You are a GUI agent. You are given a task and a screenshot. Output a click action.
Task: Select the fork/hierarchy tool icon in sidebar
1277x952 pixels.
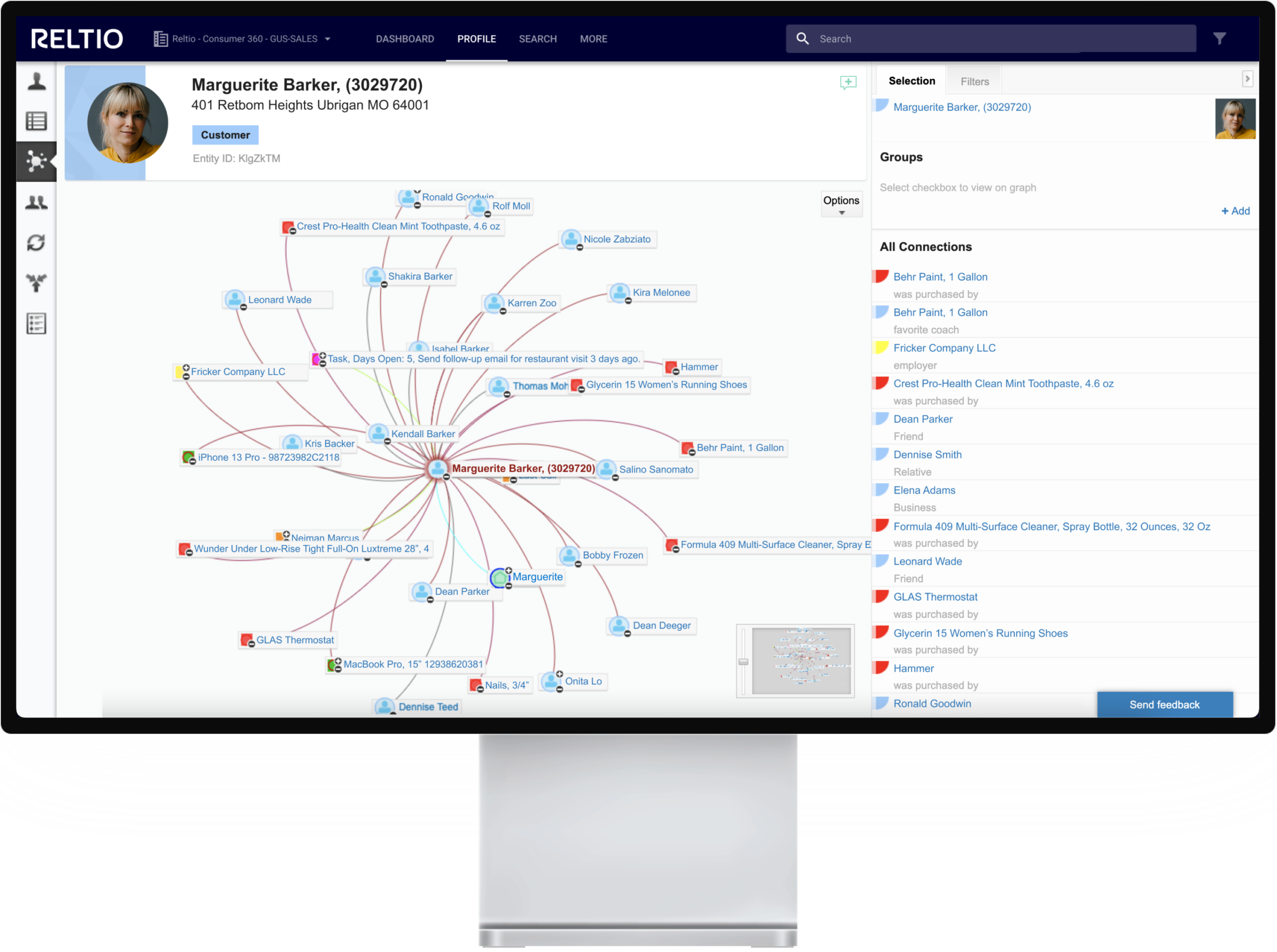[x=36, y=281]
